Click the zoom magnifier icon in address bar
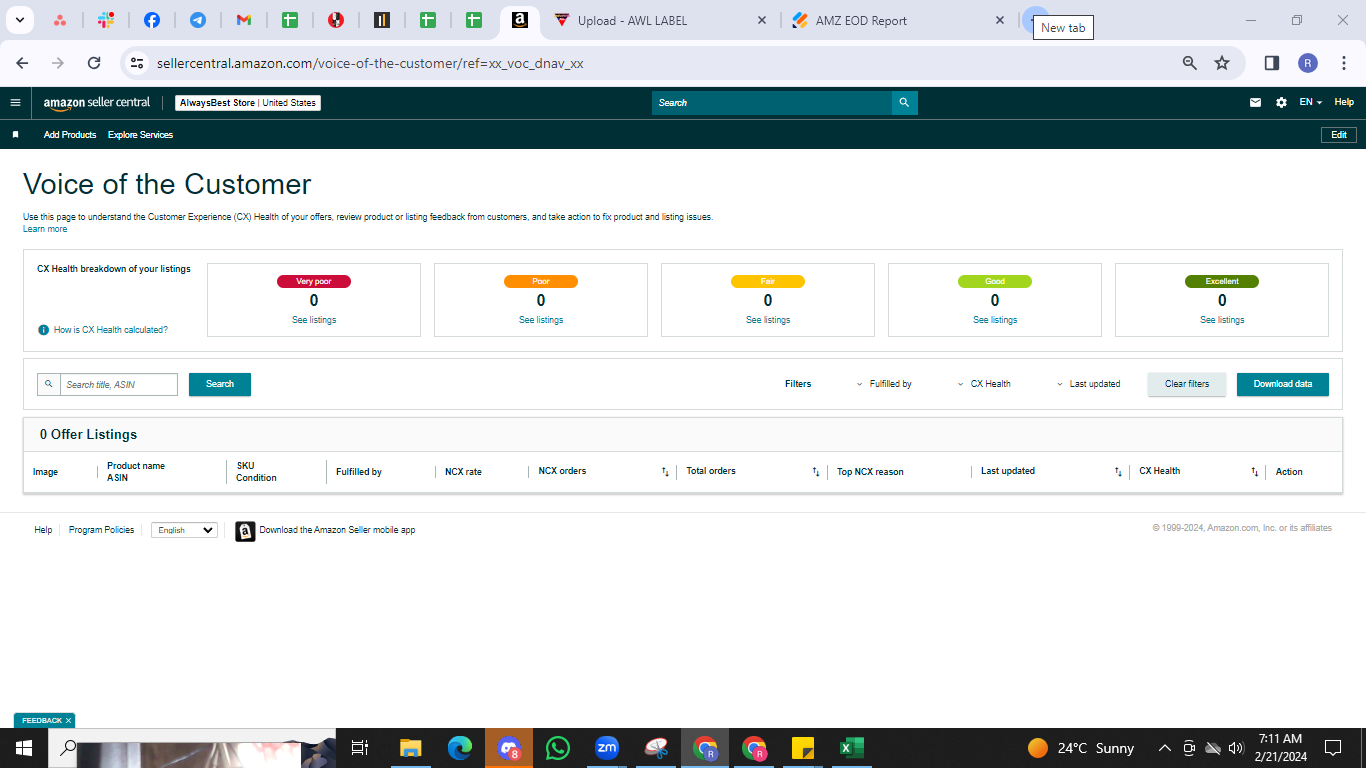Image resolution: width=1366 pixels, height=768 pixels. click(x=1189, y=63)
